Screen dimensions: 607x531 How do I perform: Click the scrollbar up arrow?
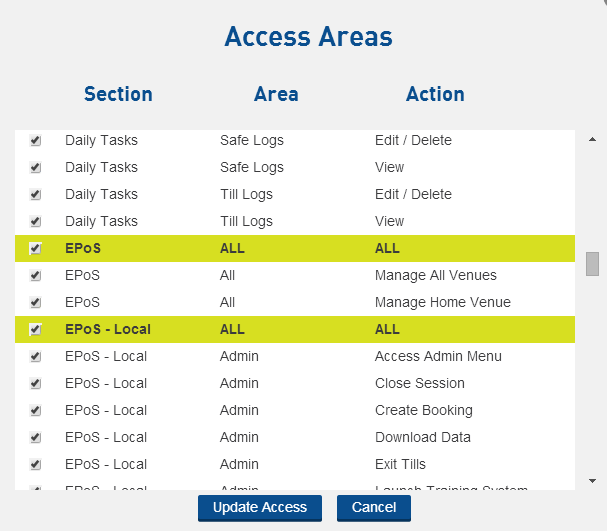(x=592, y=140)
